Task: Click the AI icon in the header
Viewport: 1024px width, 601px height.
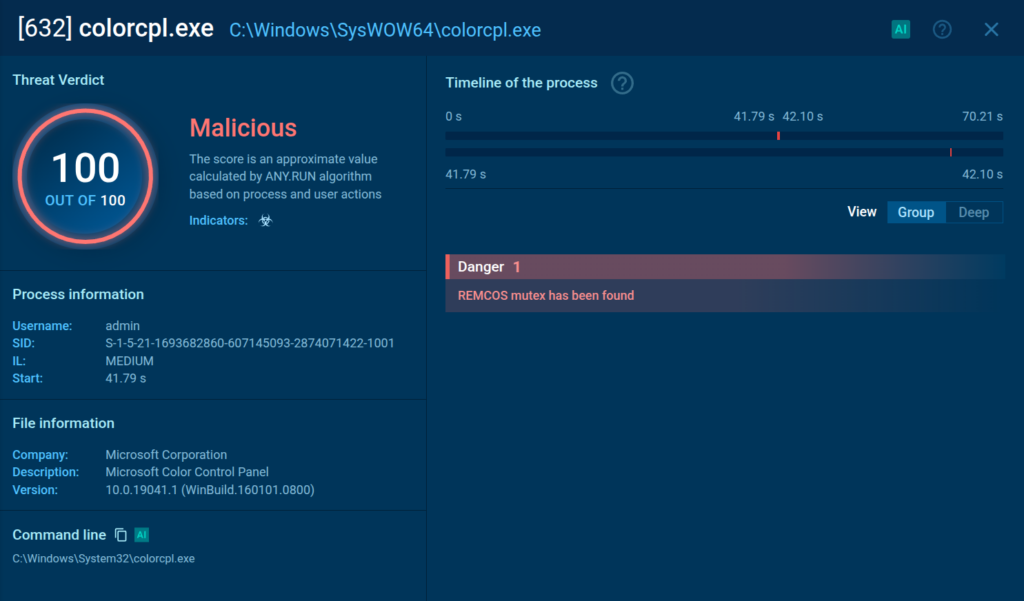Action: [x=900, y=29]
